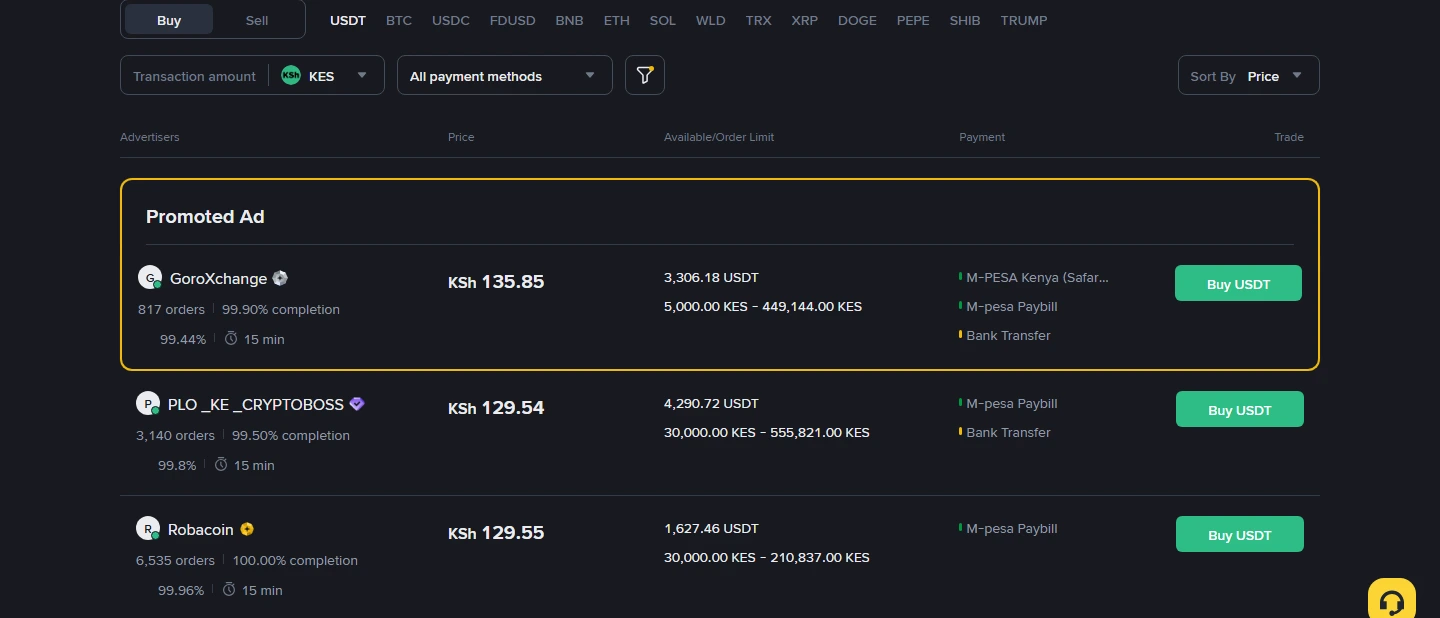Buy USDT from Robacoin
Viewport: 1440px width, 618px height.
point(1240,534)
